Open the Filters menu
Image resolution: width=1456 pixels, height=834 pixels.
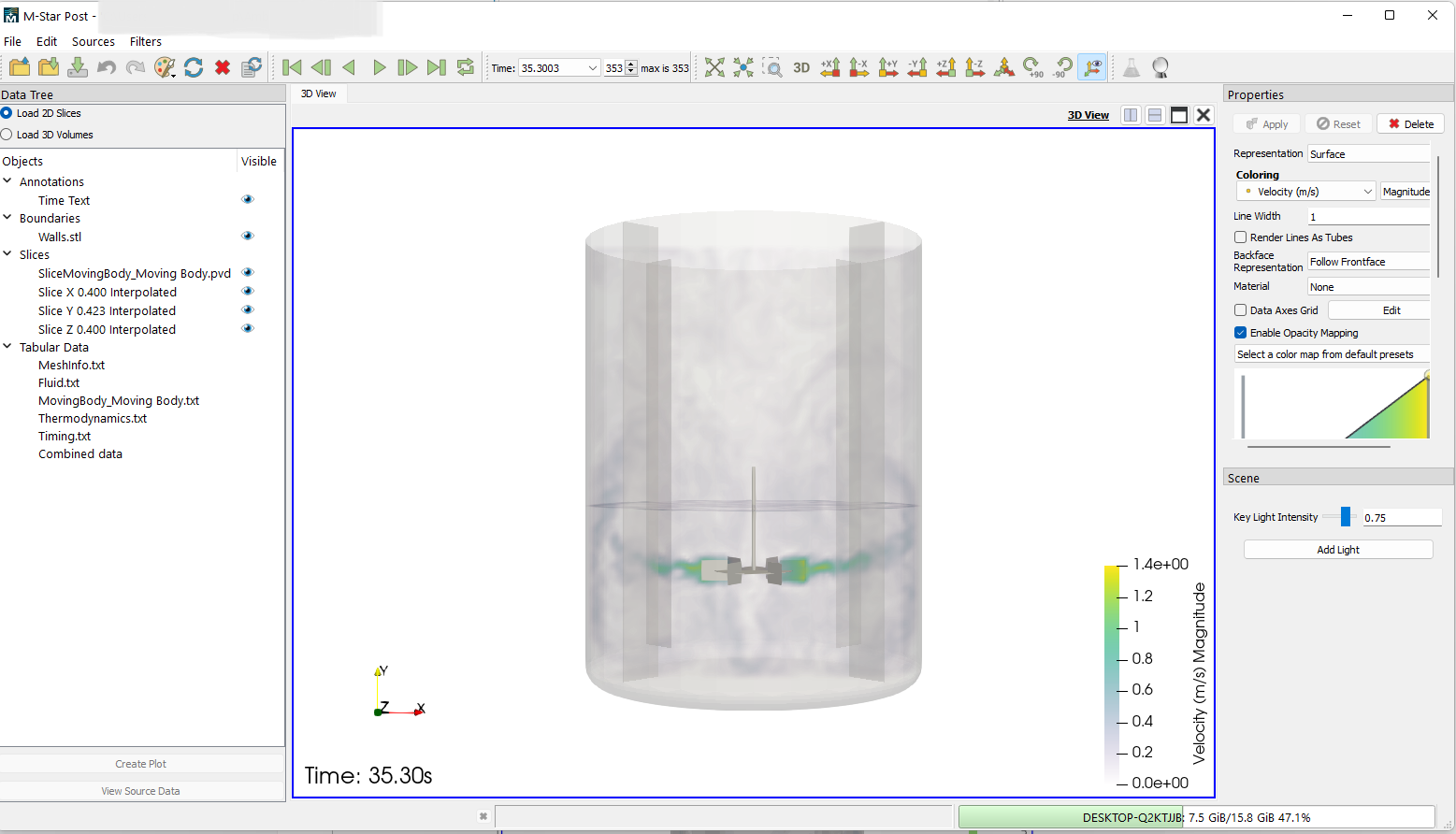[146, 42]
